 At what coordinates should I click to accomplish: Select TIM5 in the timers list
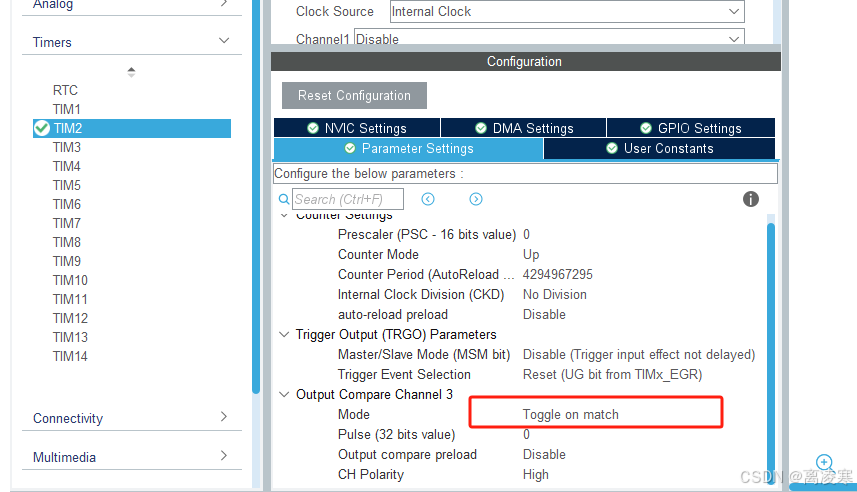tap(67, 185)
